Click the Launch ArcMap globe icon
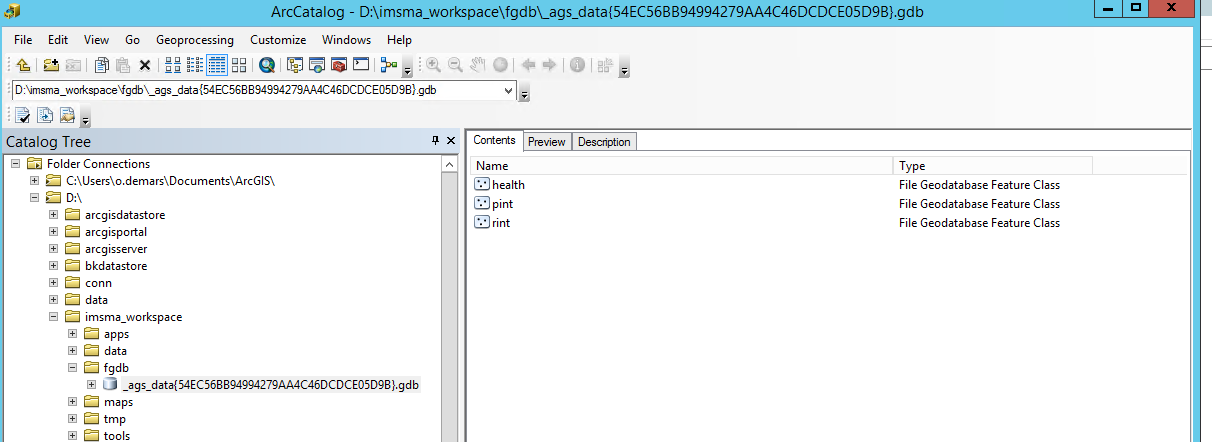The height and width of the screenshot is (442, 1212). click(267, 65)
